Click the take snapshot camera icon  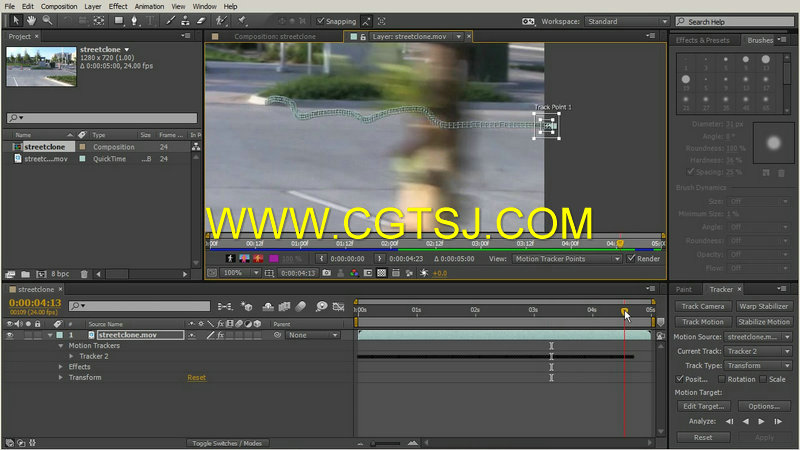(x=327, y=273)
